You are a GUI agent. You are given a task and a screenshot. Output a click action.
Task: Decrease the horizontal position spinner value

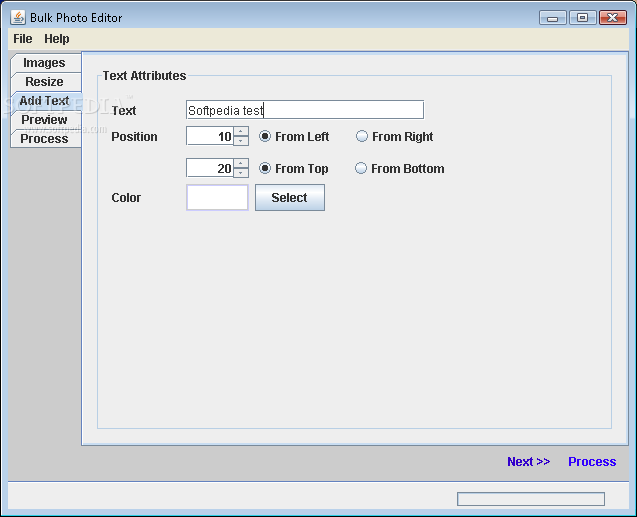pyautogui.click(x=241, y=141)
